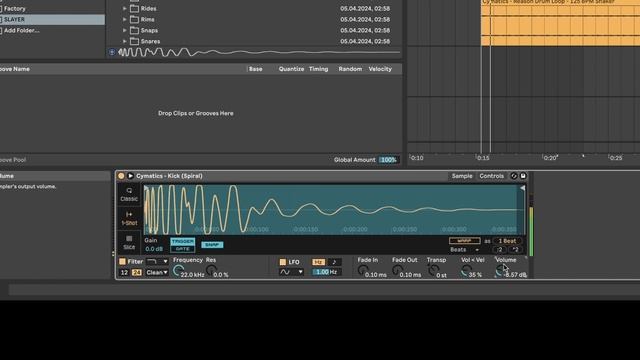The width and height of the screenshot is (640, 360).
Task: Select the Snaps folder icon
Action: 134,30
